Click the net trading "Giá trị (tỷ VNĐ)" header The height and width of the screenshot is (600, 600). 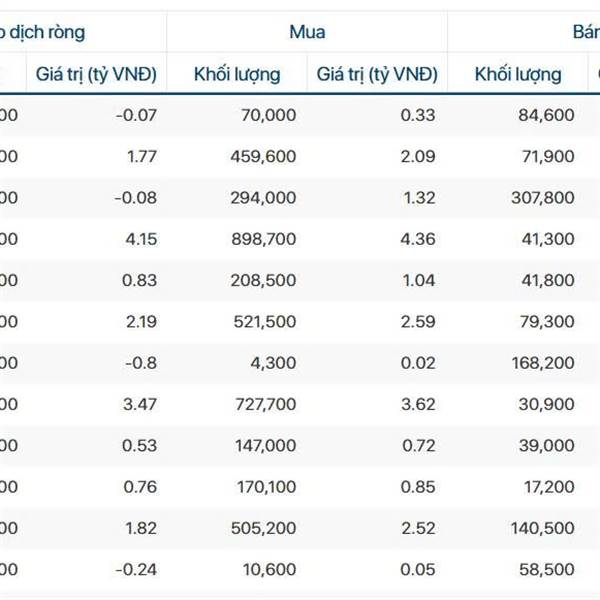(x=96, y=74)
